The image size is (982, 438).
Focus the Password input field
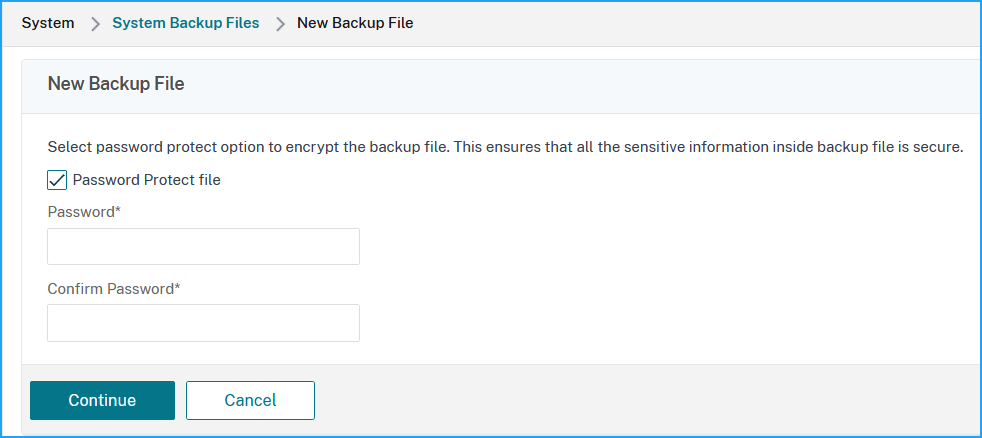[x=204, y=246]
